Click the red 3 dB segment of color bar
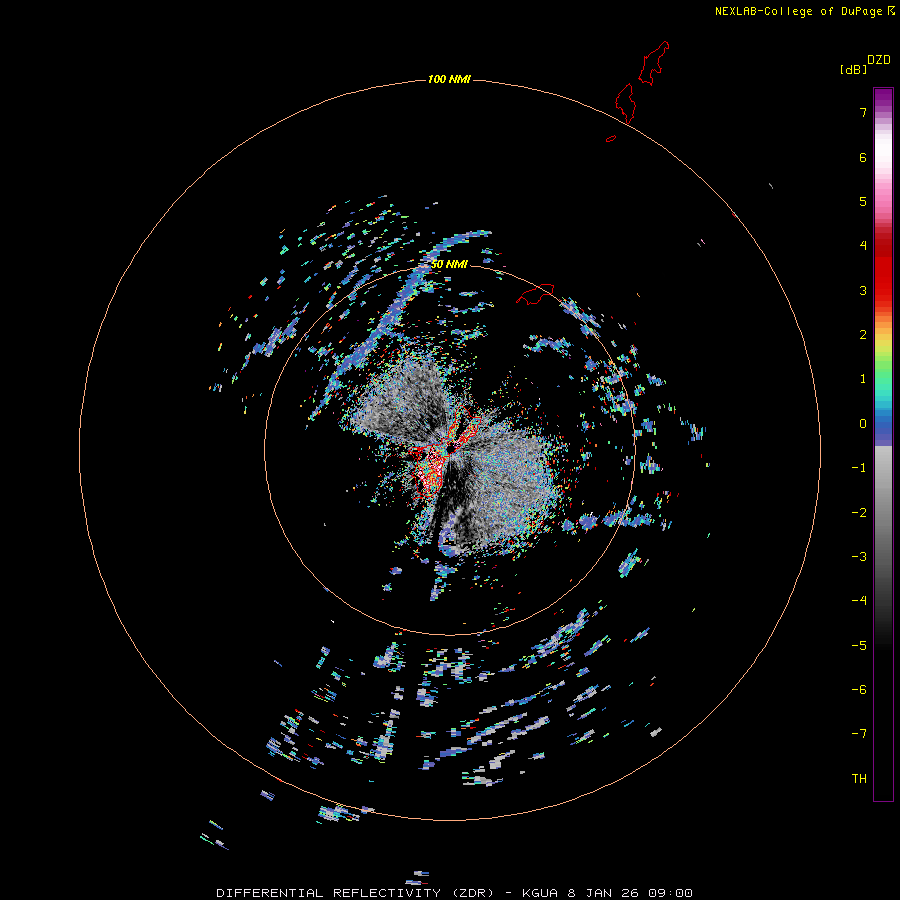This screenshot has width=900, height=900. [x=883, y=290]
